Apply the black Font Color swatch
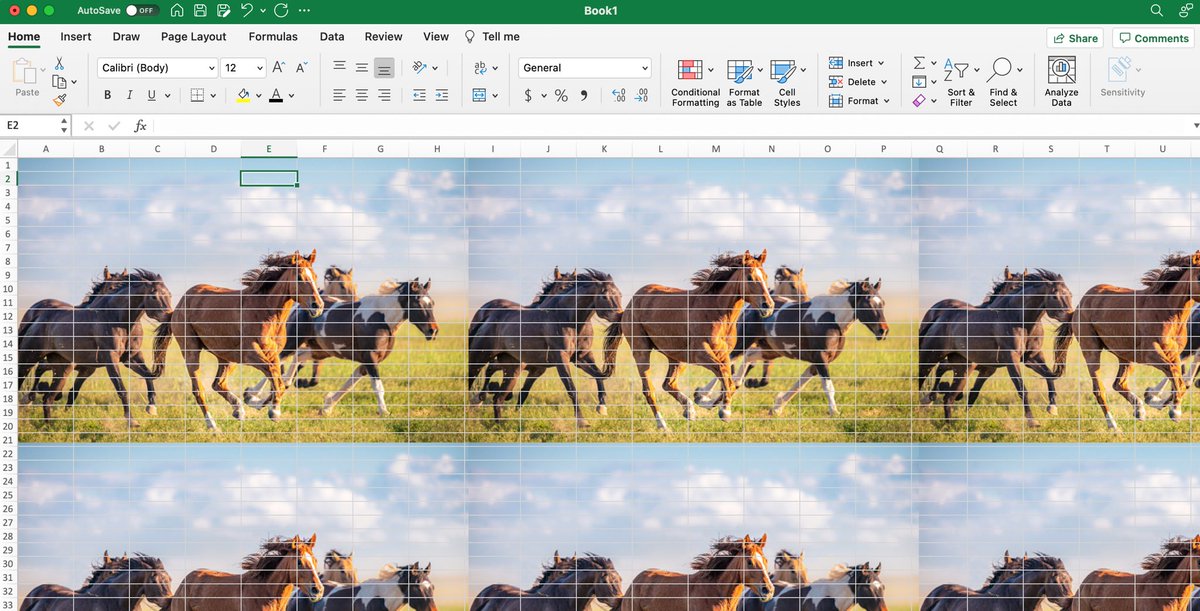Image resolution: width=1200 pixels, height=611 pixels. pyautogui.click(x=277, y=95)
